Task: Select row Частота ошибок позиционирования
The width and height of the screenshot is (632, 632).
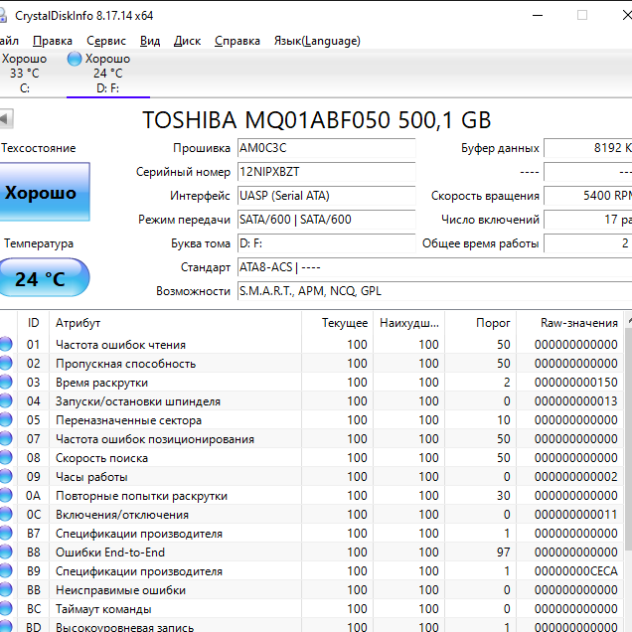Action: (x=312, y=439)
